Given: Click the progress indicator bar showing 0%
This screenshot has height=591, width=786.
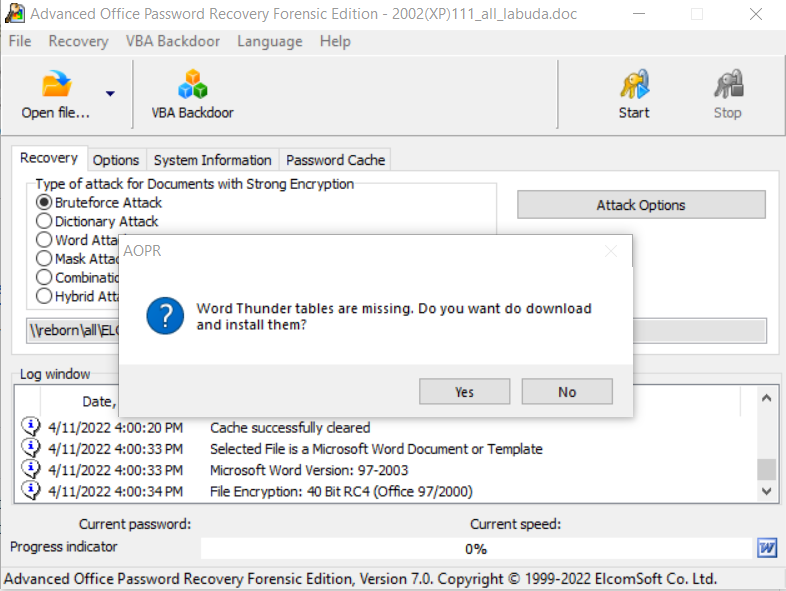Looking at the screenshot, I should click(x=476, y=548).
